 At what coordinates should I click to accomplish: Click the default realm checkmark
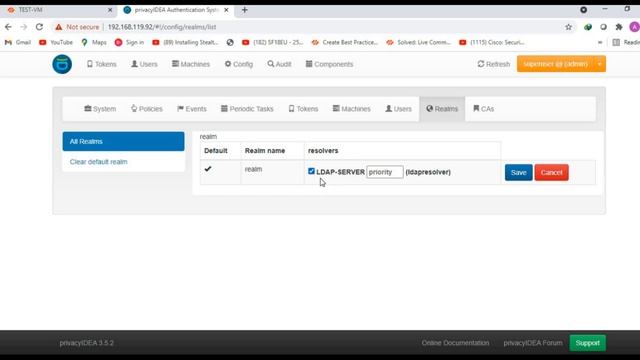coord(208,169)
